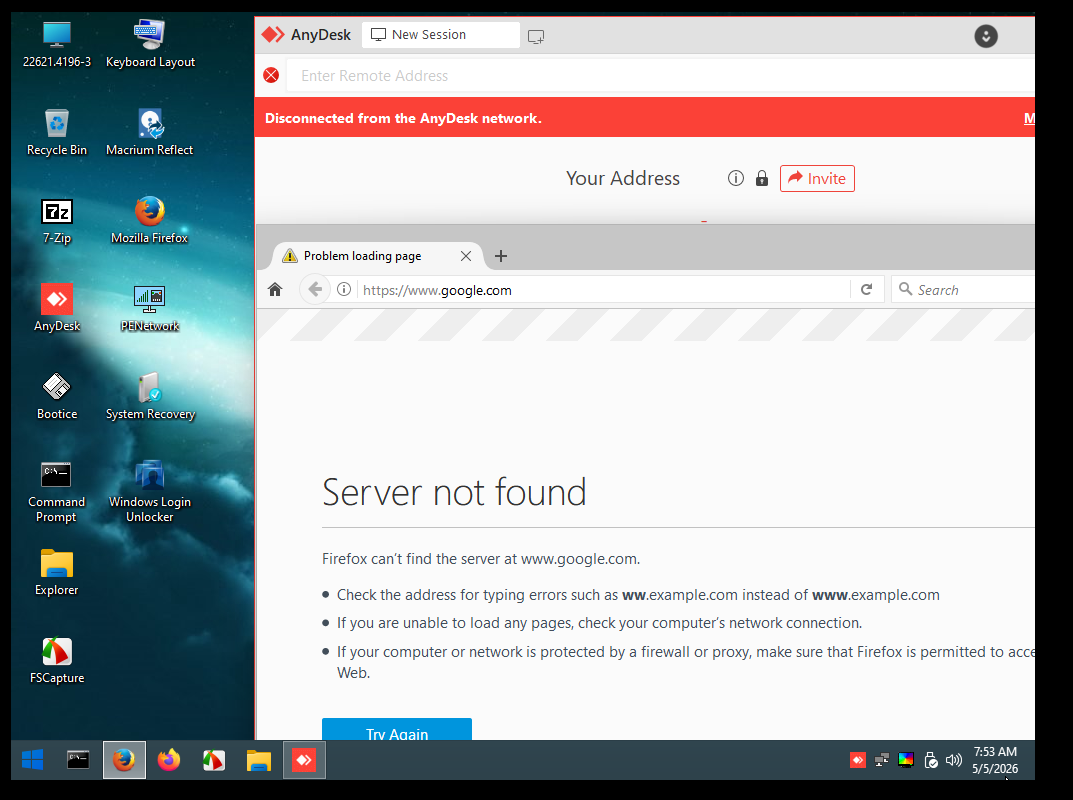Close the Problem loading page tab

466,256
